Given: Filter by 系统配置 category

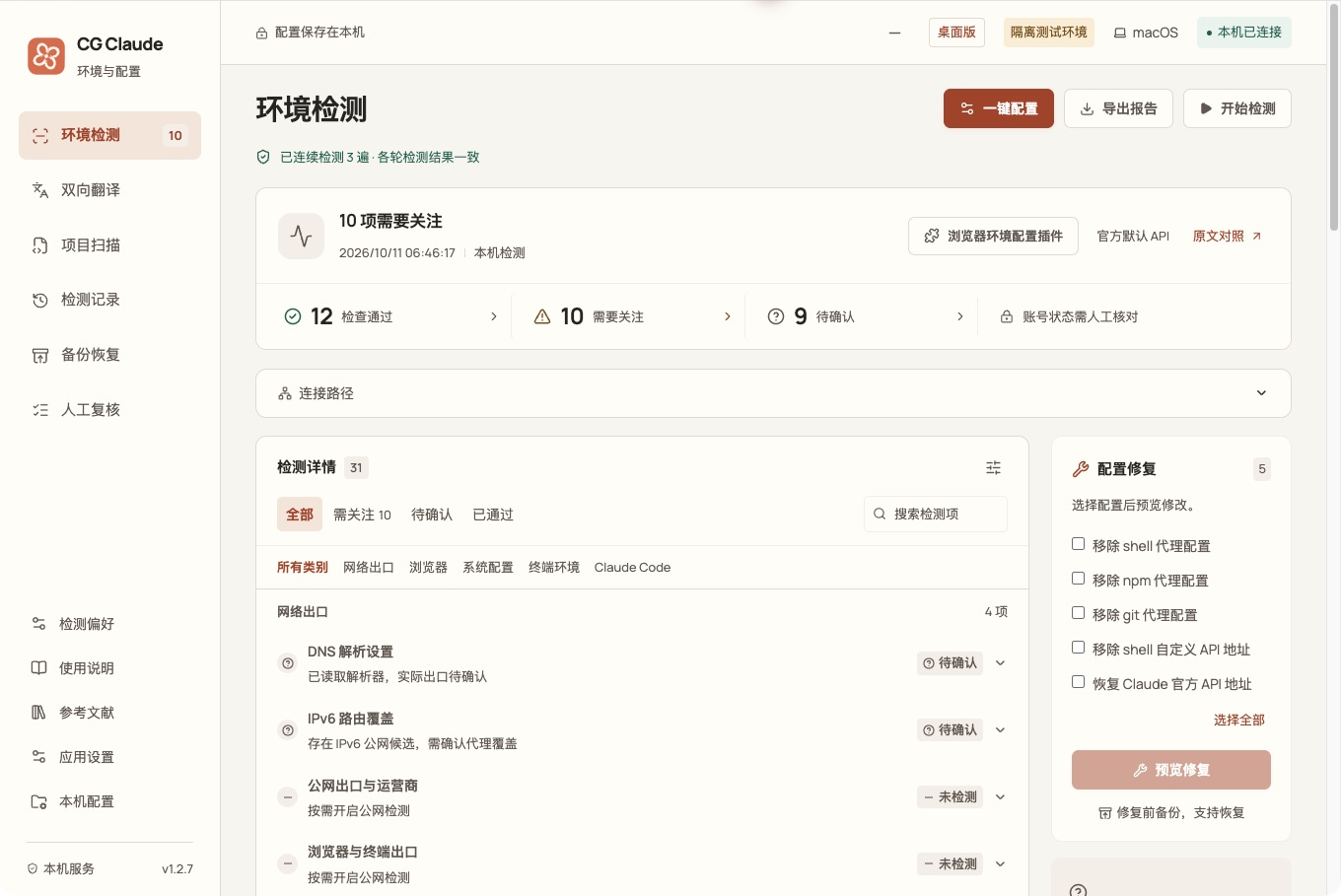Looking at the screenshot, I should coord(488,568).
